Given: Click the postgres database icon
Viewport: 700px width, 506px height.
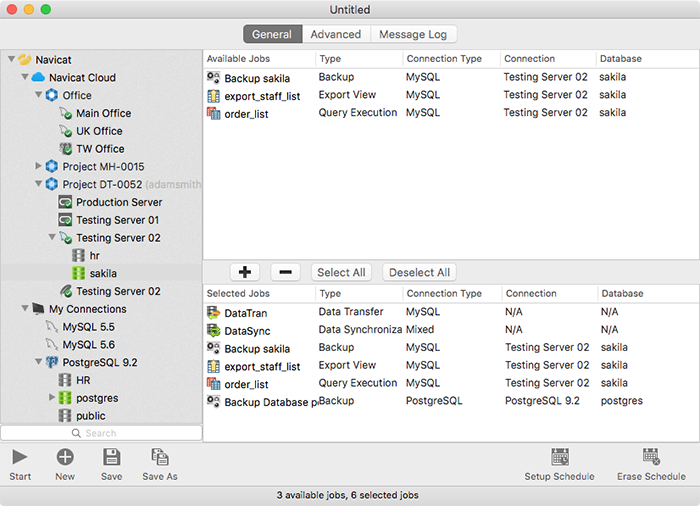Looking at the screenshot, I should click(65, 398).
